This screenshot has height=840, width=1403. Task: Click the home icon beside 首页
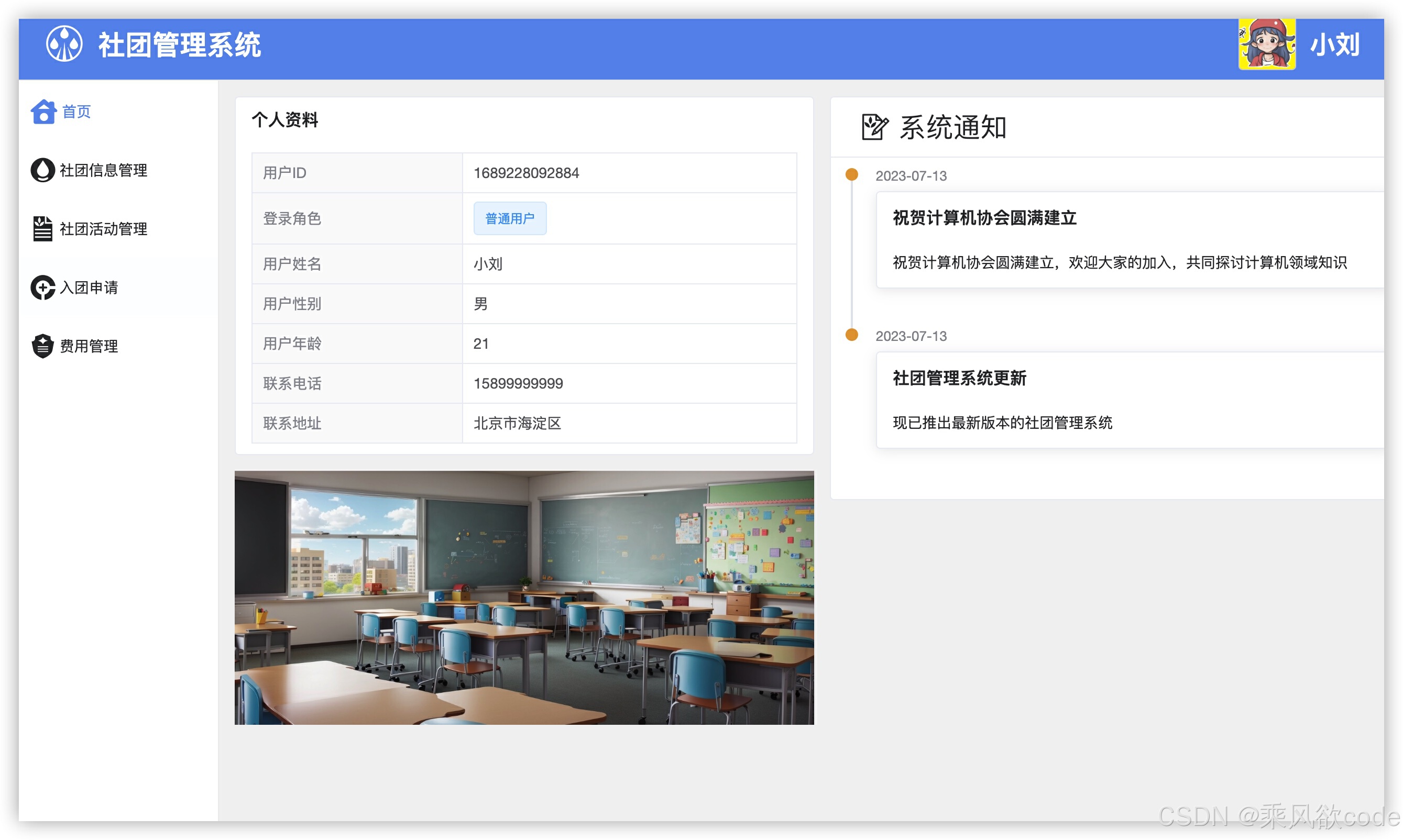43,112
